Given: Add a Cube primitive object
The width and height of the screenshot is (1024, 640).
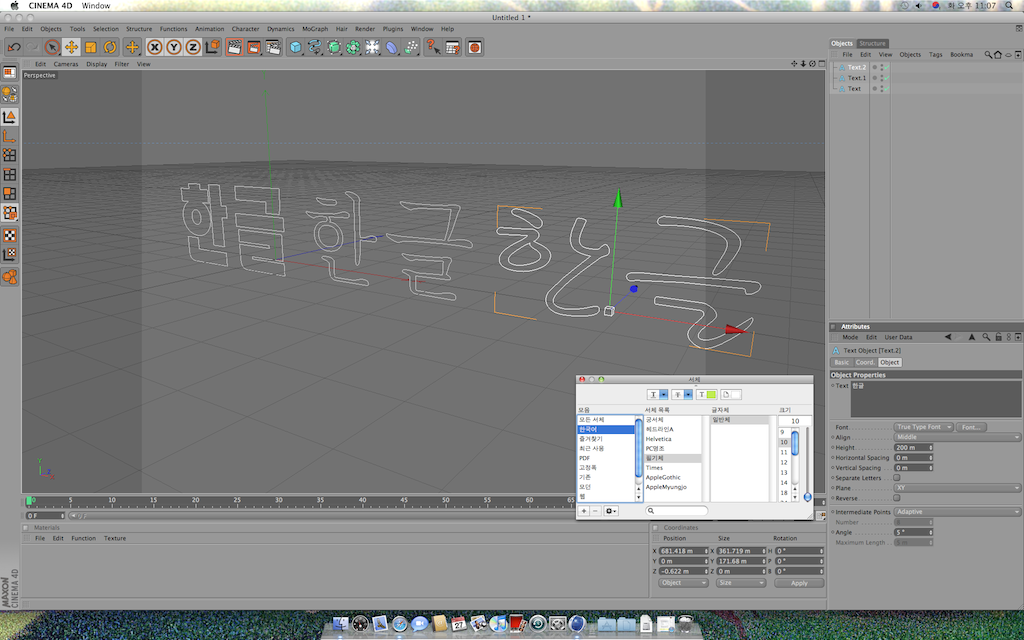Looking at the screenshot, I should pyautogui.click(x=296, y=47).
